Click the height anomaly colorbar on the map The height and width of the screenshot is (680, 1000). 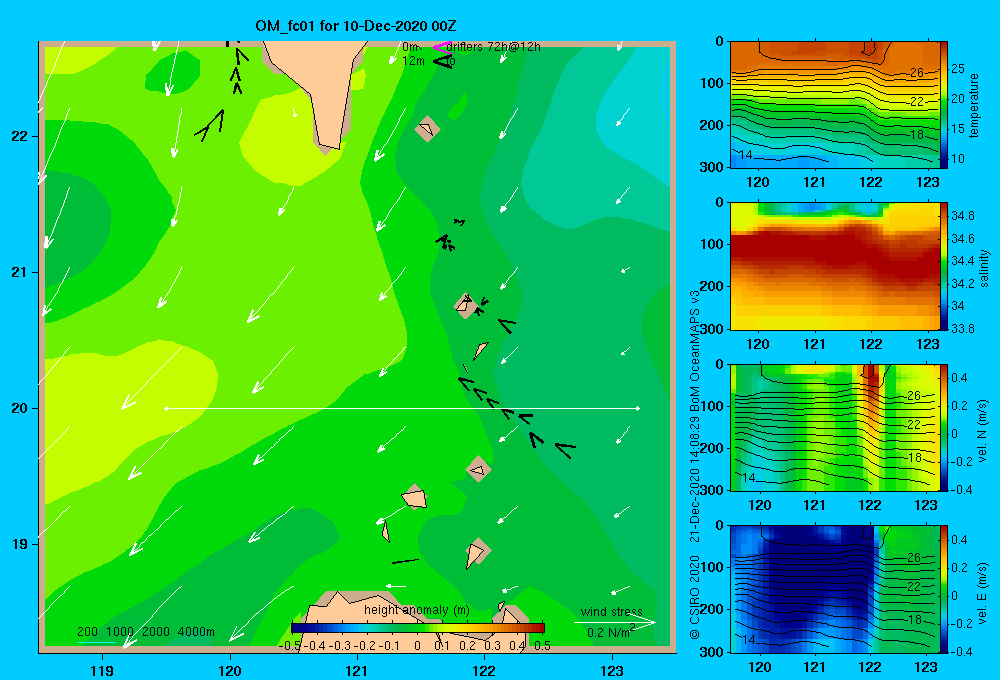418,628
